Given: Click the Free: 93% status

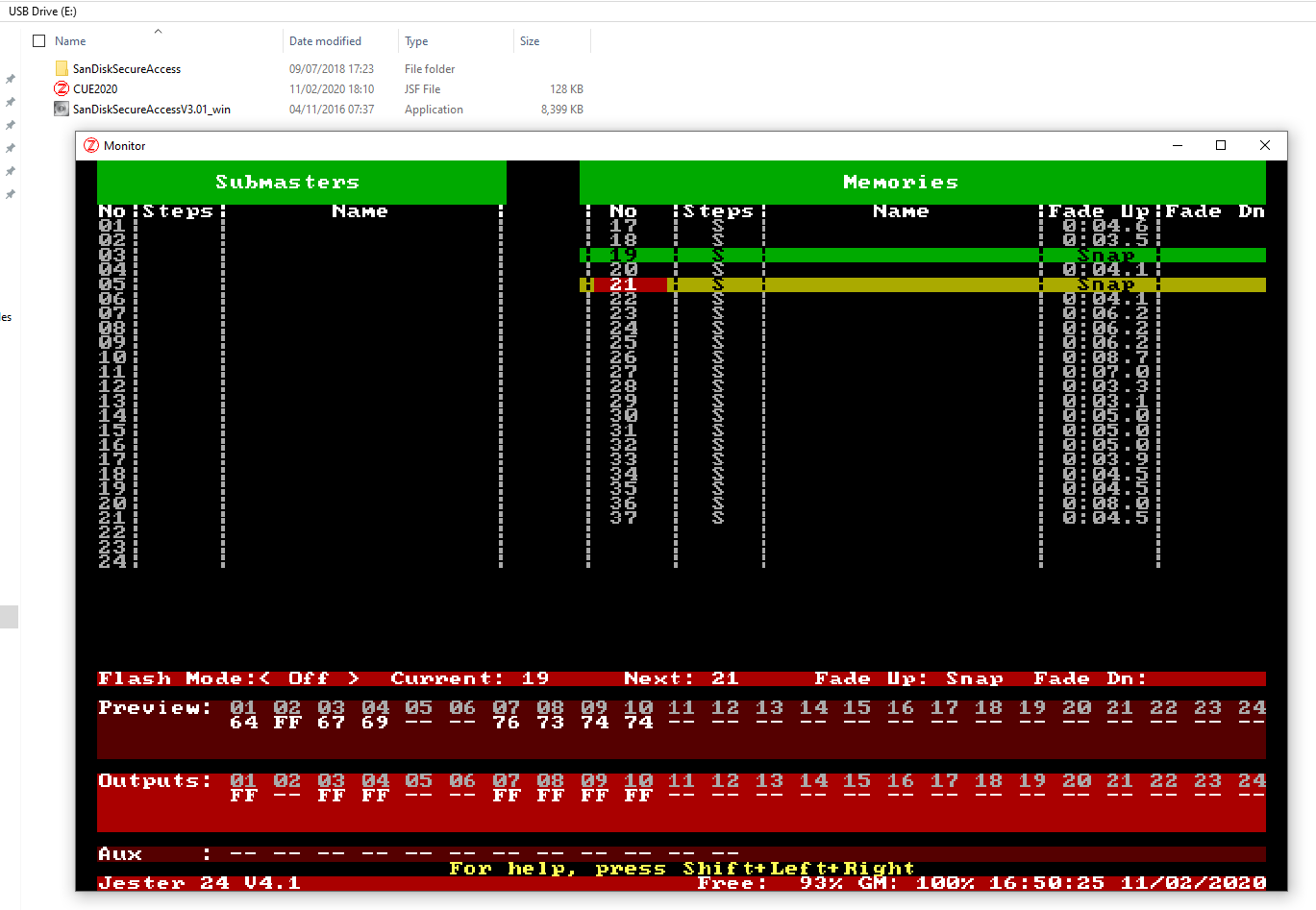Looking at the screenshot, I should [770, 883].
